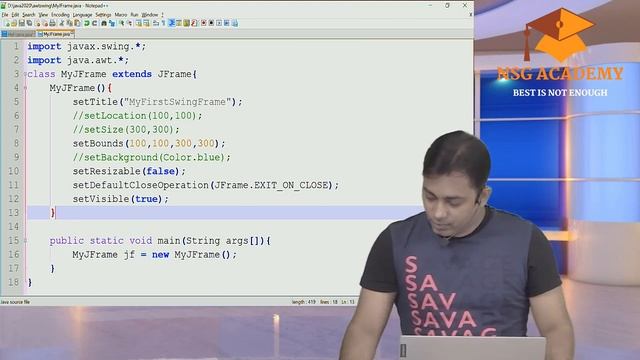Open the Encoding menu

(x=60, y=15)
